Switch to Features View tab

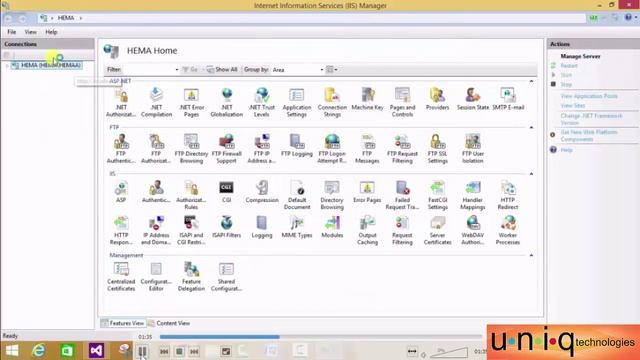point(123,323)
